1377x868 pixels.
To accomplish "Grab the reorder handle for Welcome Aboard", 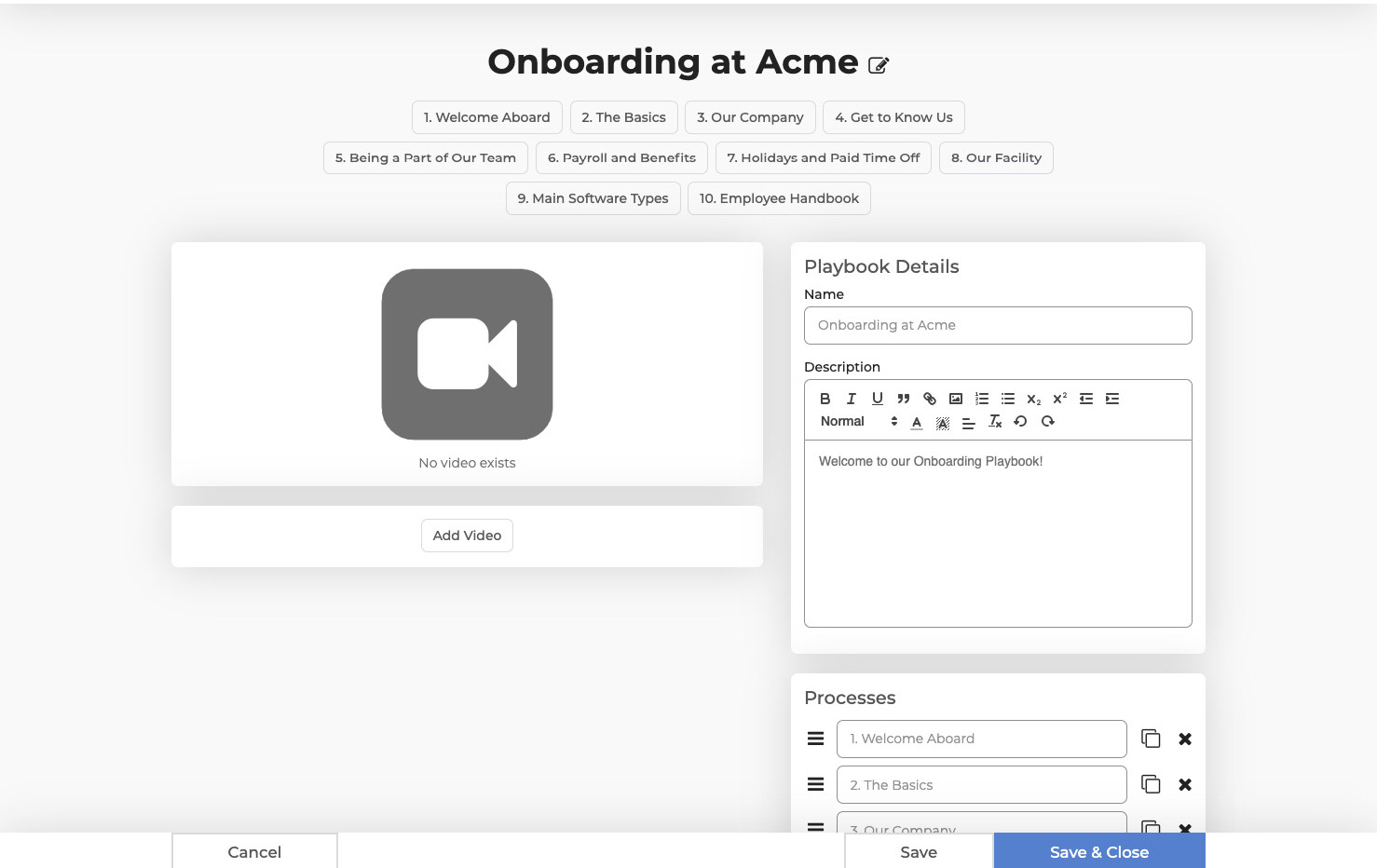I will point(815,739).
